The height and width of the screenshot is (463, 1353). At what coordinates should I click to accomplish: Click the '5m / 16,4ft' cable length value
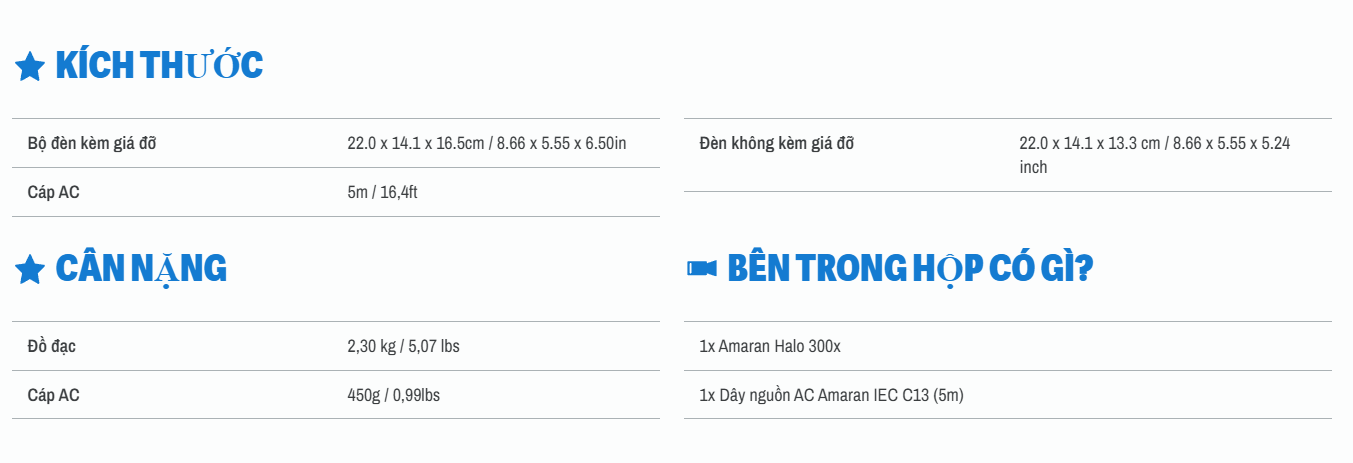pyautogui.click(x=382, y=192)
